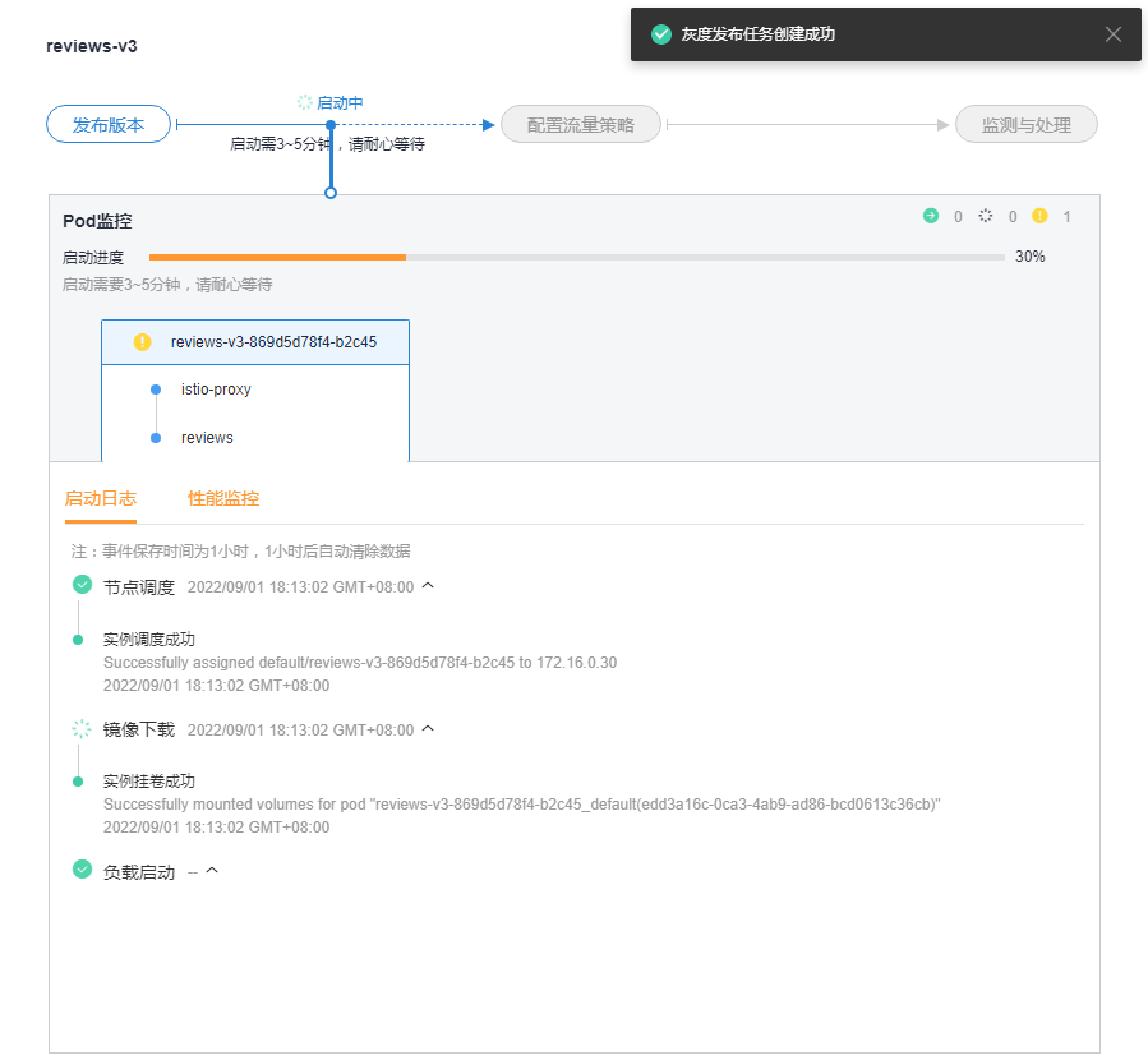Switch to the 启动日志 tab
The image size is (1148, 1060).
coord(100,499)
